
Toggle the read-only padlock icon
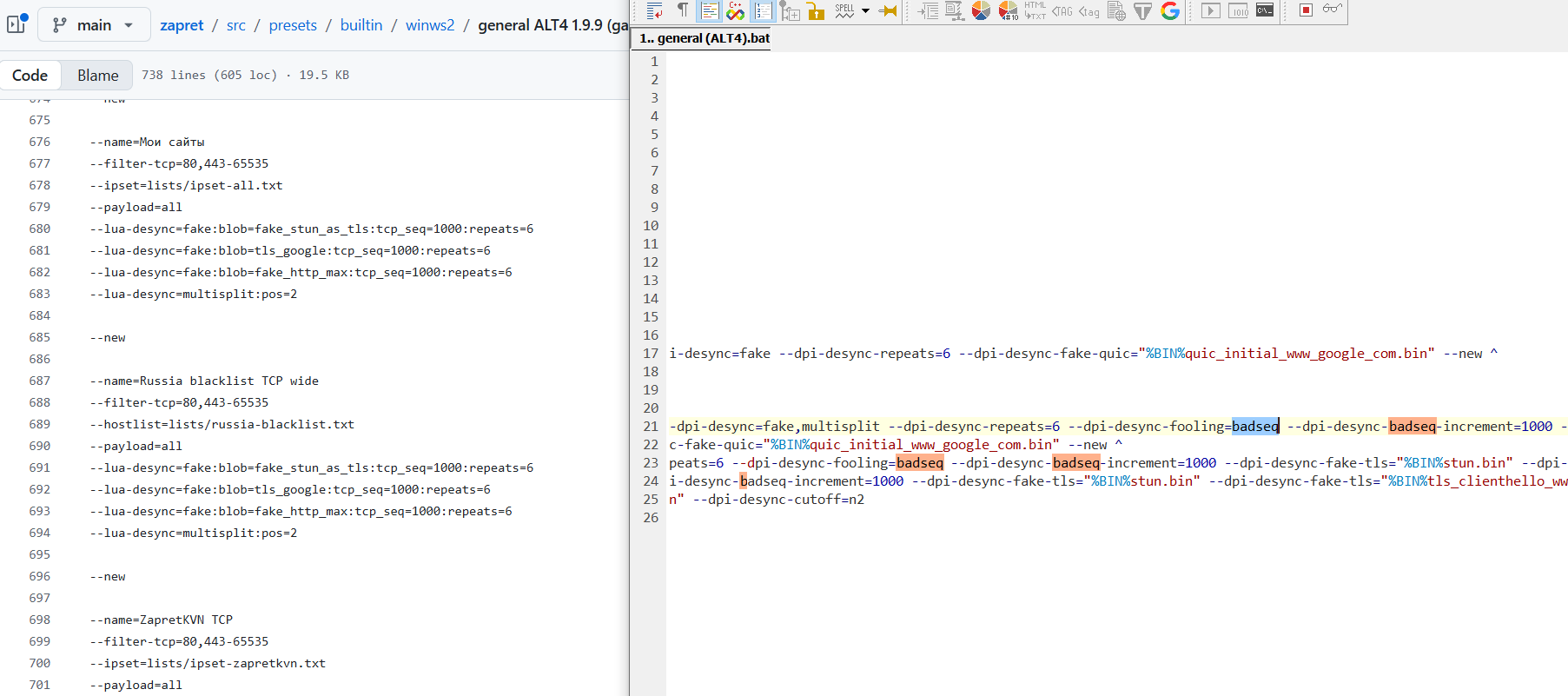pyautogui.click(x=816, y=10)
